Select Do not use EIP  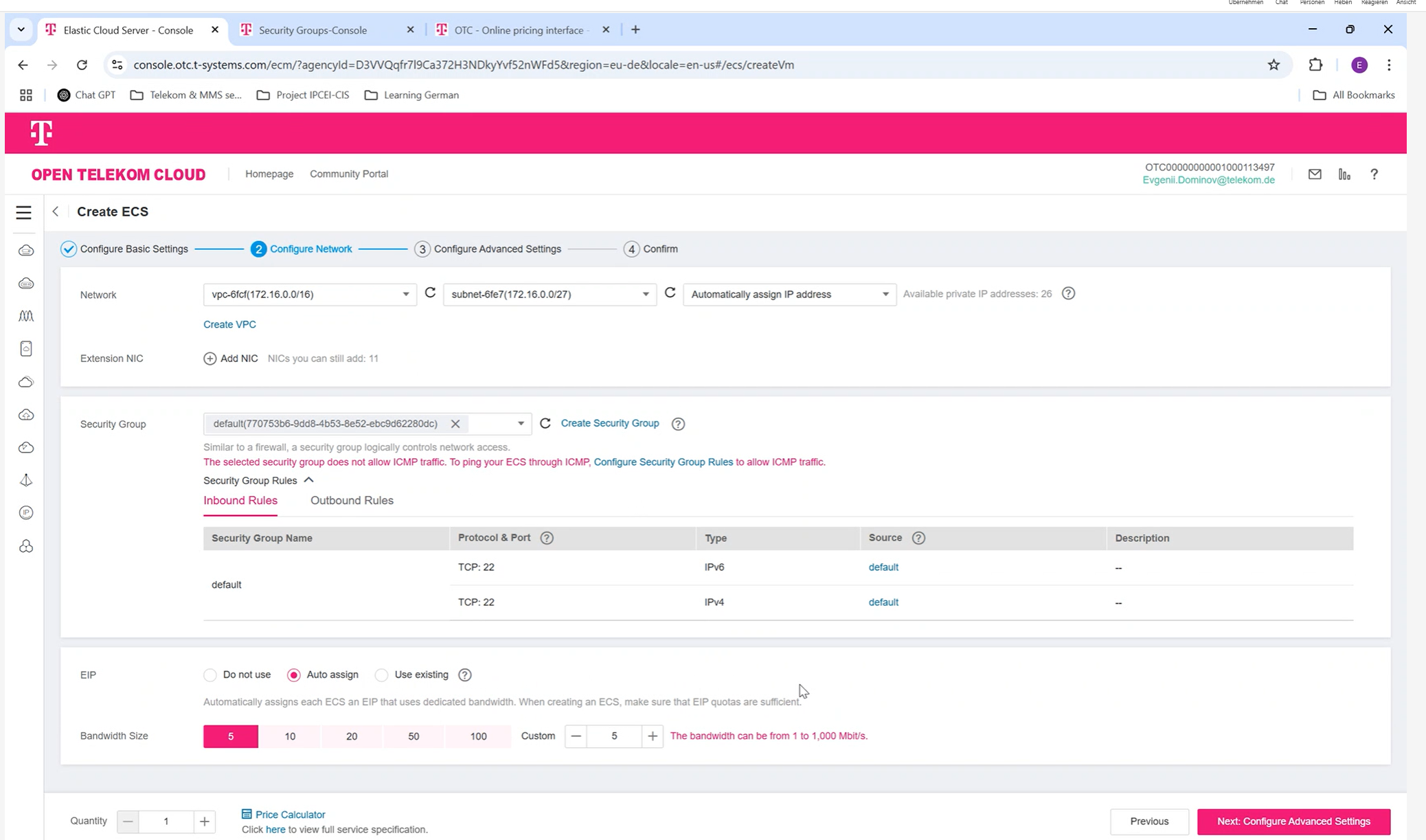pyautogui.click(x=210, y=675)
